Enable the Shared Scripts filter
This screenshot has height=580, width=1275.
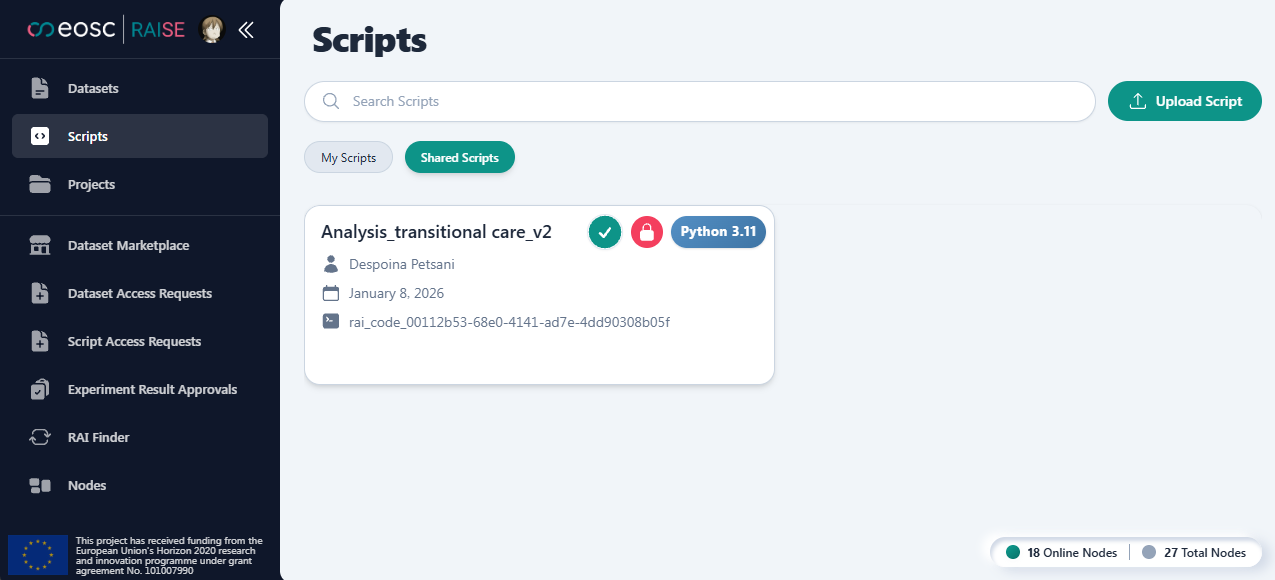[459, 157]
